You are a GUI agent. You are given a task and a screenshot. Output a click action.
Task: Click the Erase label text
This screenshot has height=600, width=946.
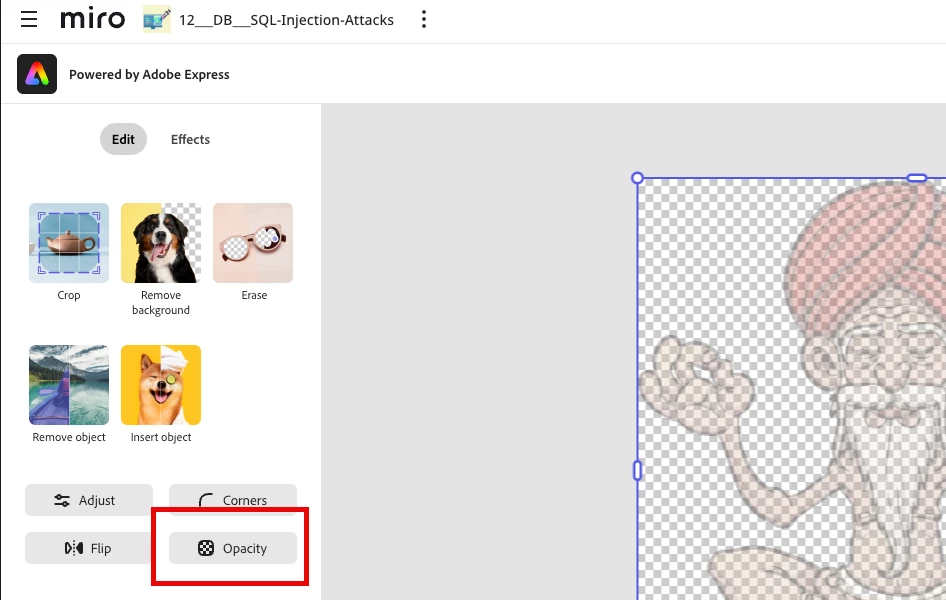pyautogui.click(x=254, y=295)
